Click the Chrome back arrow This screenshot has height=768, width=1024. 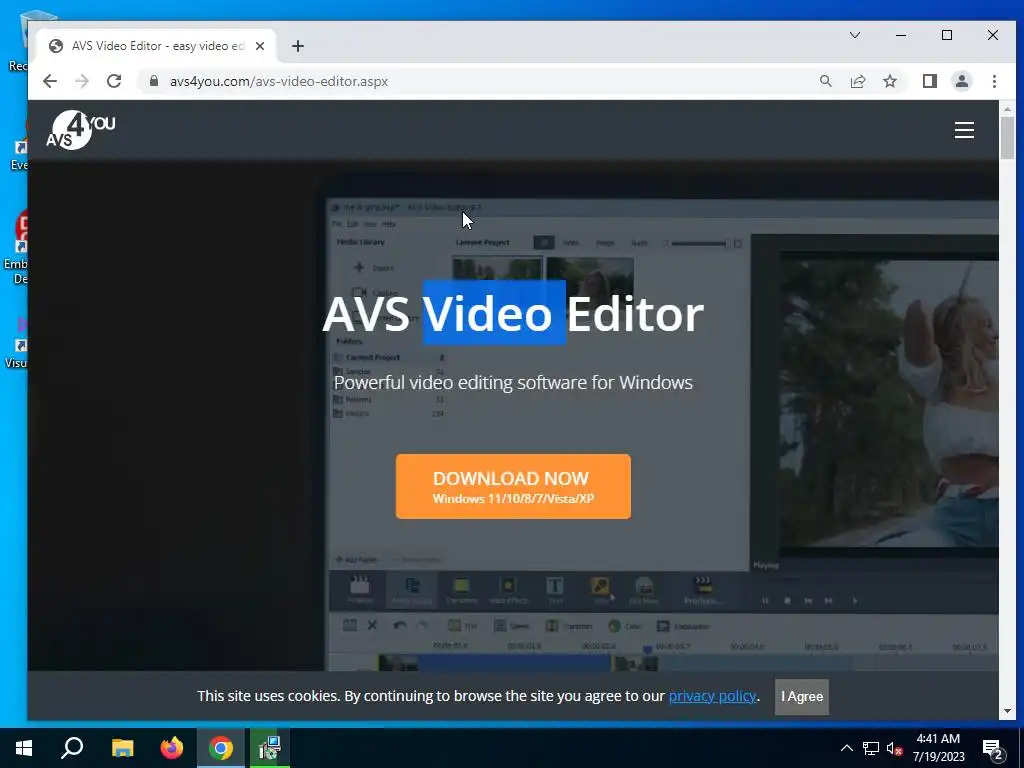click(x=50, y=81)
